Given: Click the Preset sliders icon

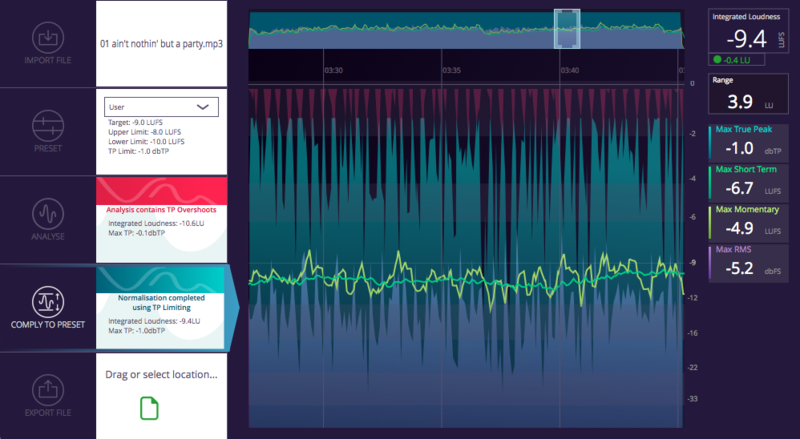Looking at the screenshot, I should [x=47, y=125].
